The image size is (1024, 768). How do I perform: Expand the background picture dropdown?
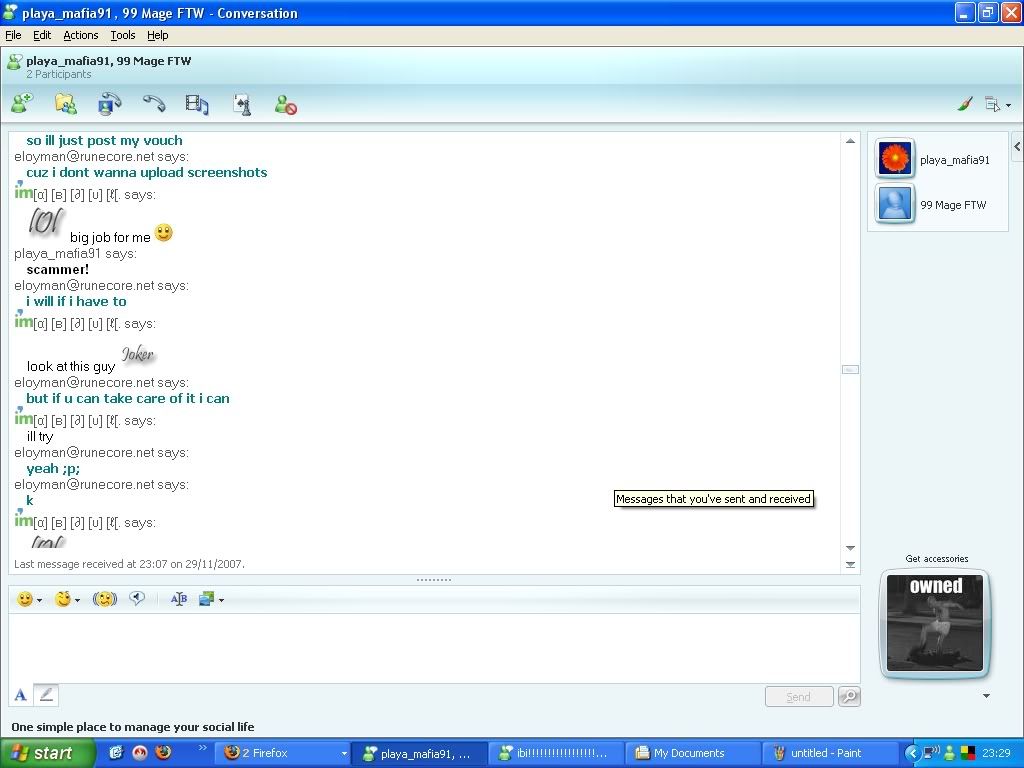point(221,600)
